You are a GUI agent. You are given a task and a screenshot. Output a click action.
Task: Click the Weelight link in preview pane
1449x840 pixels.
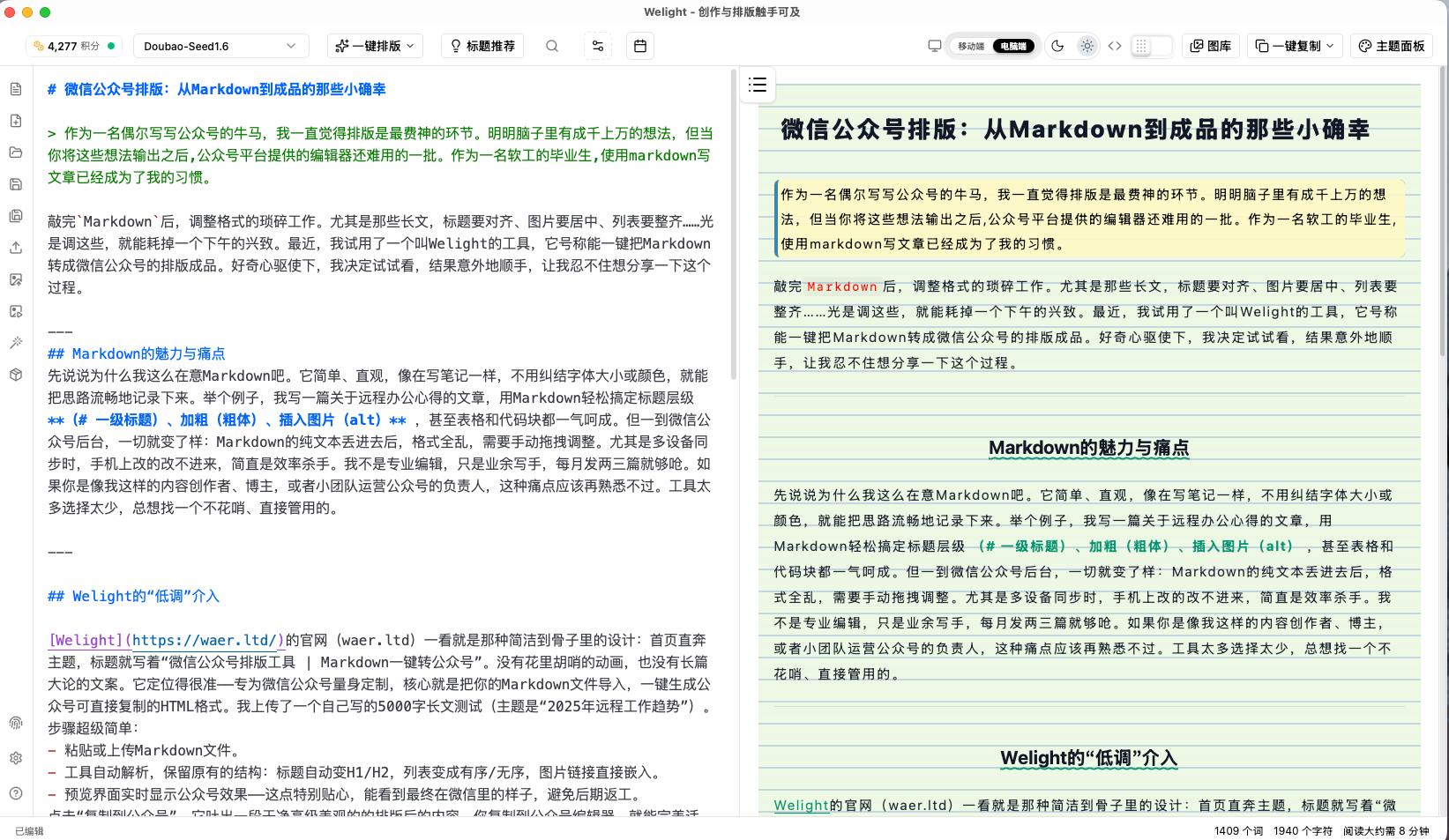click(801, 805)
